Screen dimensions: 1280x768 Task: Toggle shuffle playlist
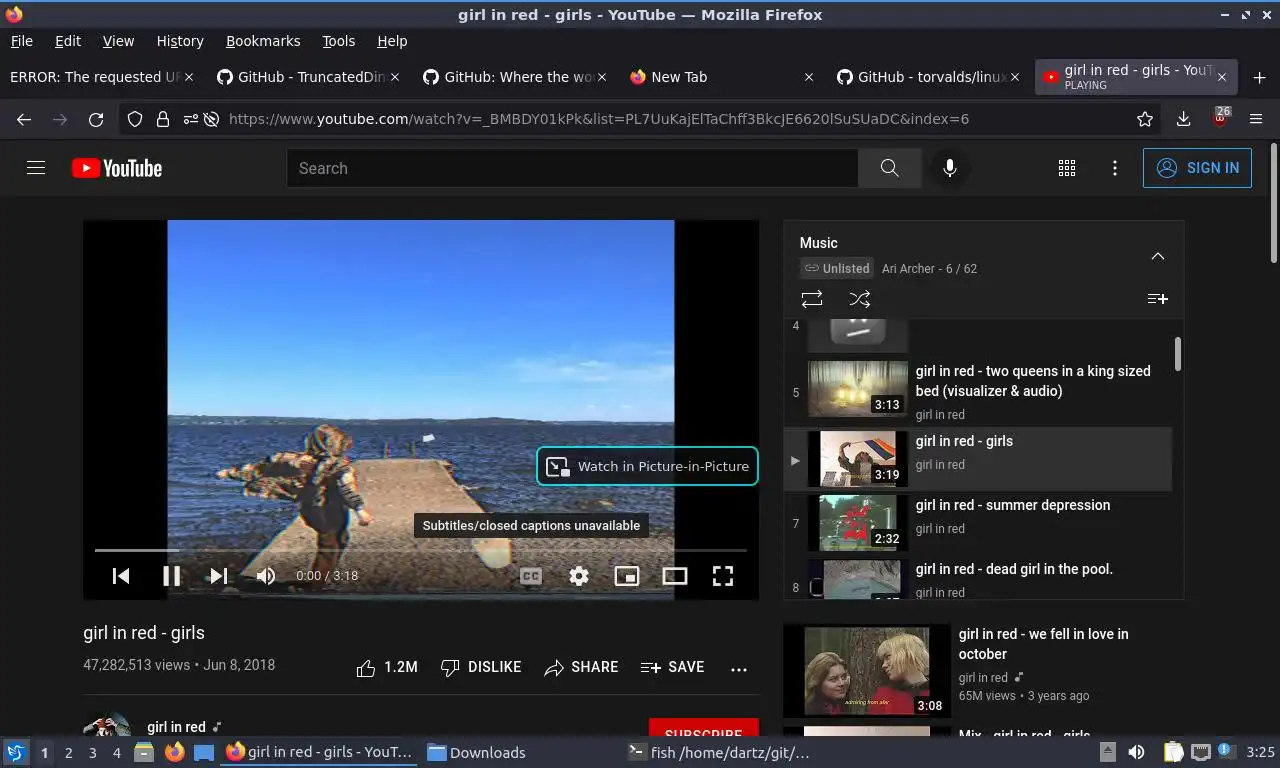[x=860, y=299]
